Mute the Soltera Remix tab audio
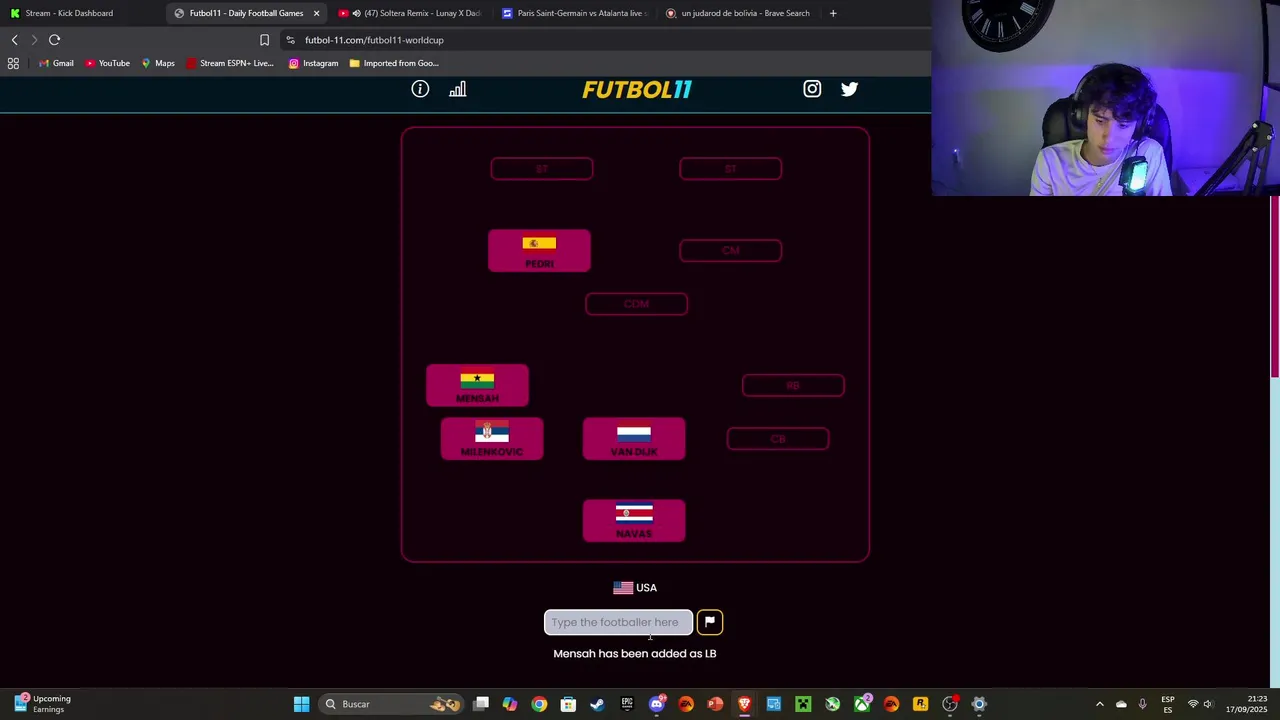1280x720 pixels. pos(357,13)
